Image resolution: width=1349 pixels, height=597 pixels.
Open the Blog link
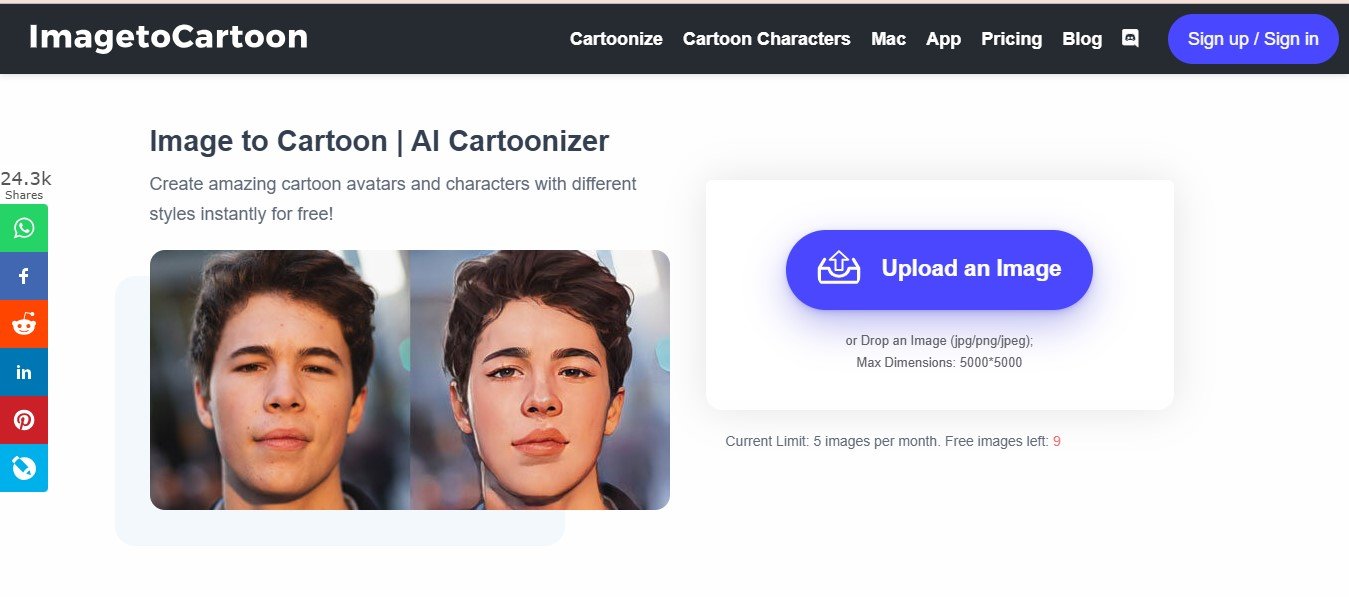click(x=1082, y=39)
